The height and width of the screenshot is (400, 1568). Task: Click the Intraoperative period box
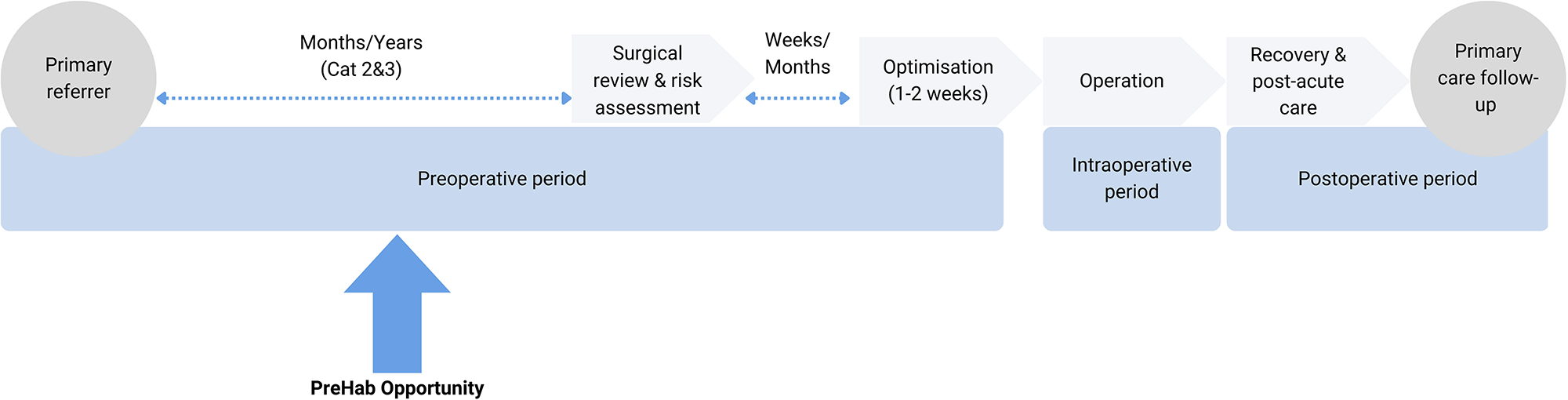[x=1131, y=179]
